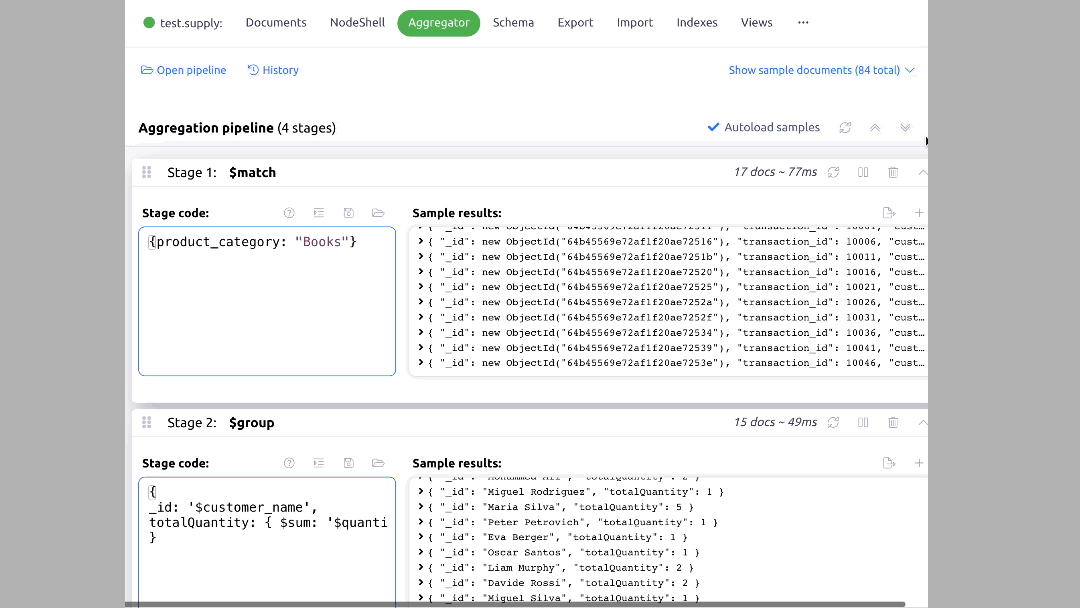Open the help icon beside Stage 2 code
1080x608 pixels.
point(289,463)
